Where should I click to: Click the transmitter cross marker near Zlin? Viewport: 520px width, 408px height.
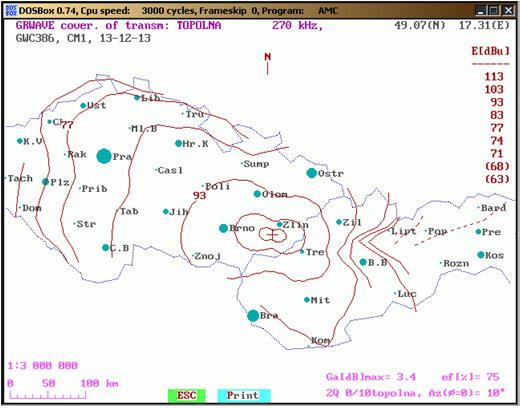[x=273, y=235]
